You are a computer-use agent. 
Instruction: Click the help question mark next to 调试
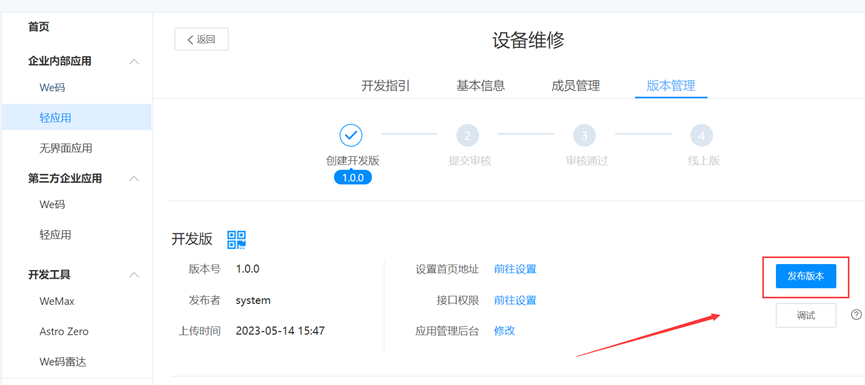point(856,315)
